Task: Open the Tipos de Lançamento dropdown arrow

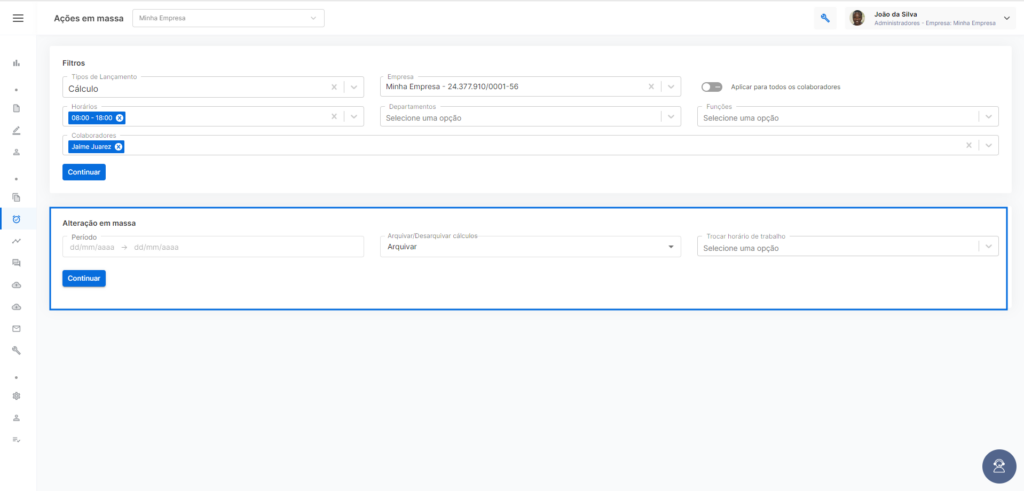Action: (x=353, y=87)
